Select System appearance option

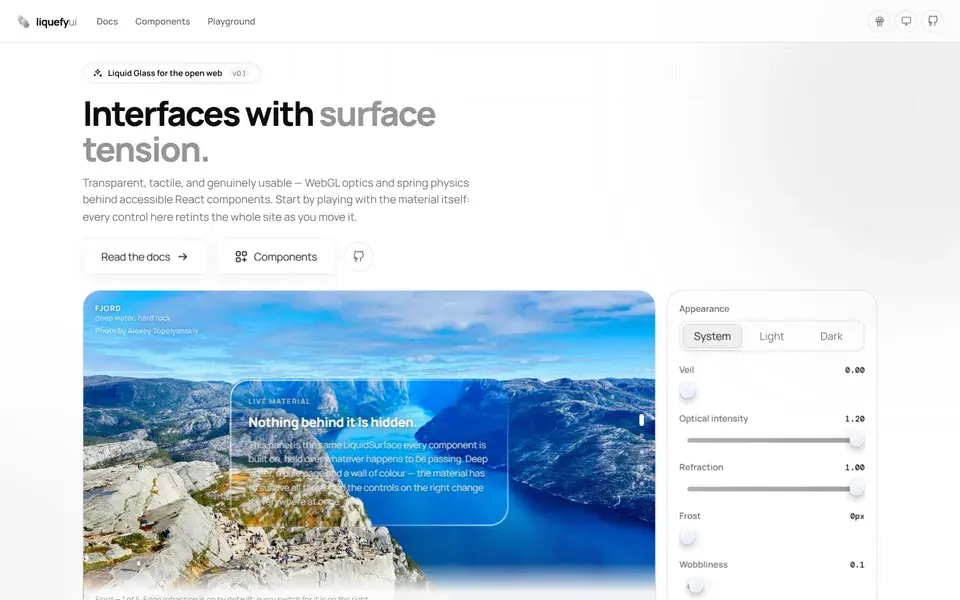click(x=712, y=336)
